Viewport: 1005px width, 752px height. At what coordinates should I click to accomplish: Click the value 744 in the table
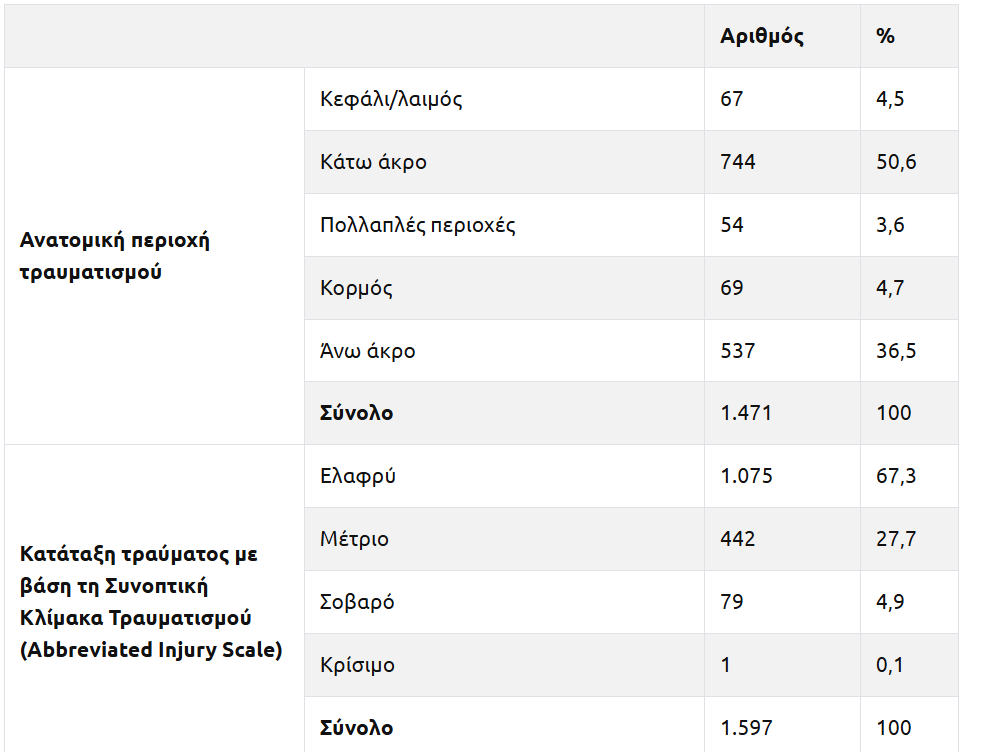(x=738, y=162)
